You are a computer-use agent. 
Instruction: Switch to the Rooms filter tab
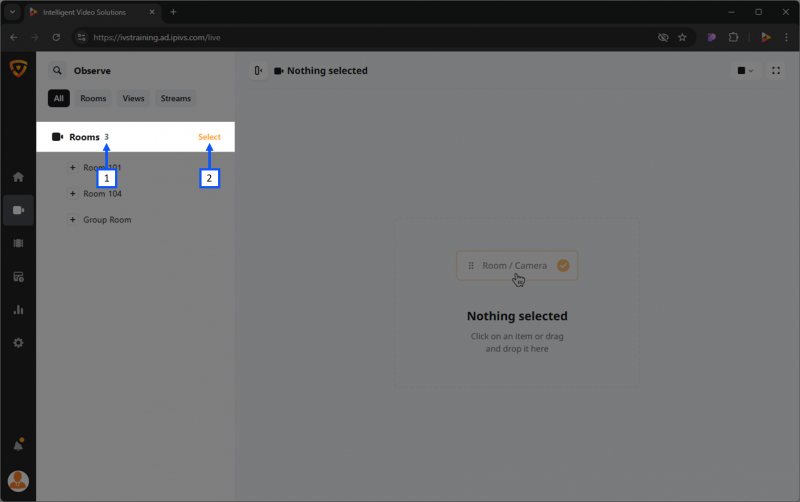(x=93, y=98)
